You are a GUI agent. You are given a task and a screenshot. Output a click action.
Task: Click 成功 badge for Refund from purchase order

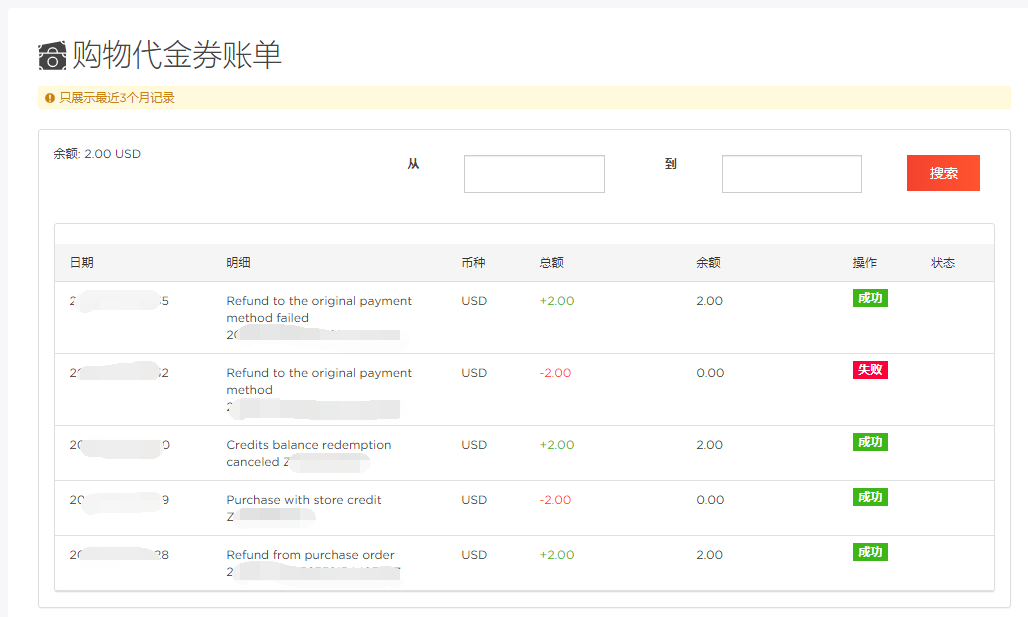click(x=870, y=552)
